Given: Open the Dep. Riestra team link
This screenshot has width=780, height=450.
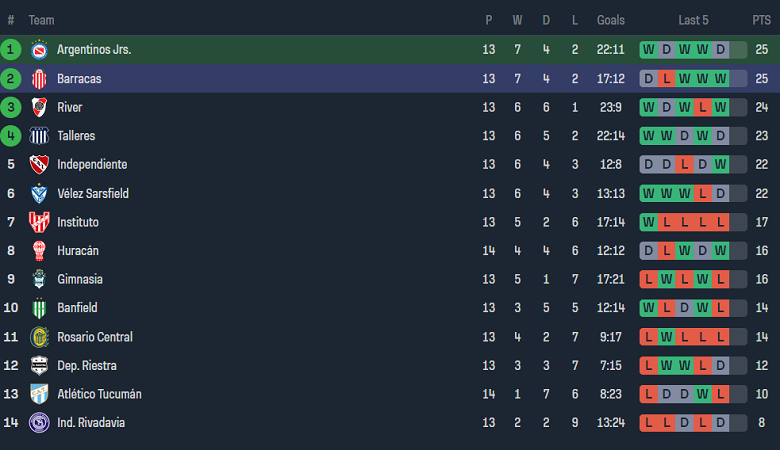Looking at the screenshot, I should [84, 365].
